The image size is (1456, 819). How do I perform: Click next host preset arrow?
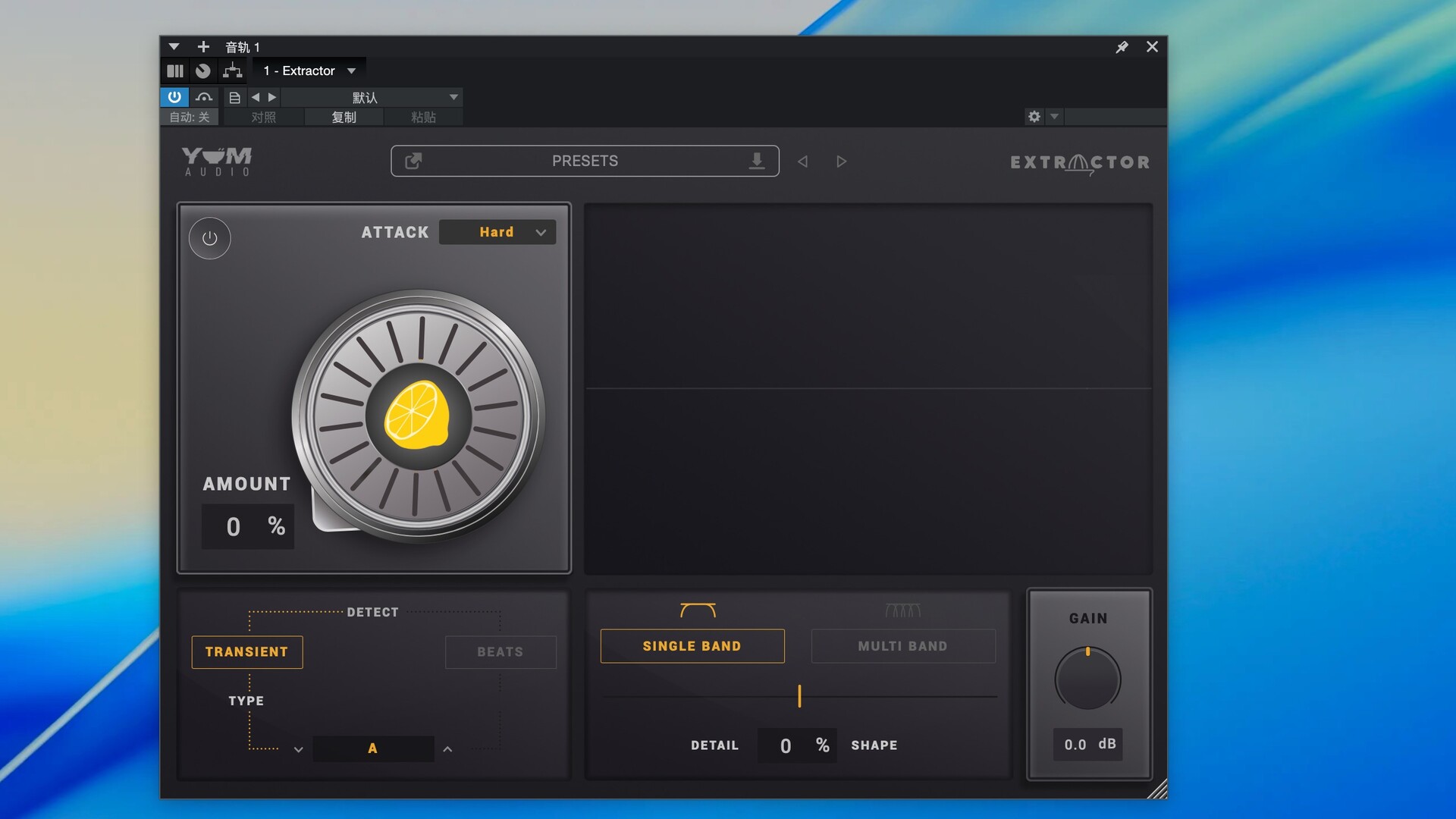point(272,97)
